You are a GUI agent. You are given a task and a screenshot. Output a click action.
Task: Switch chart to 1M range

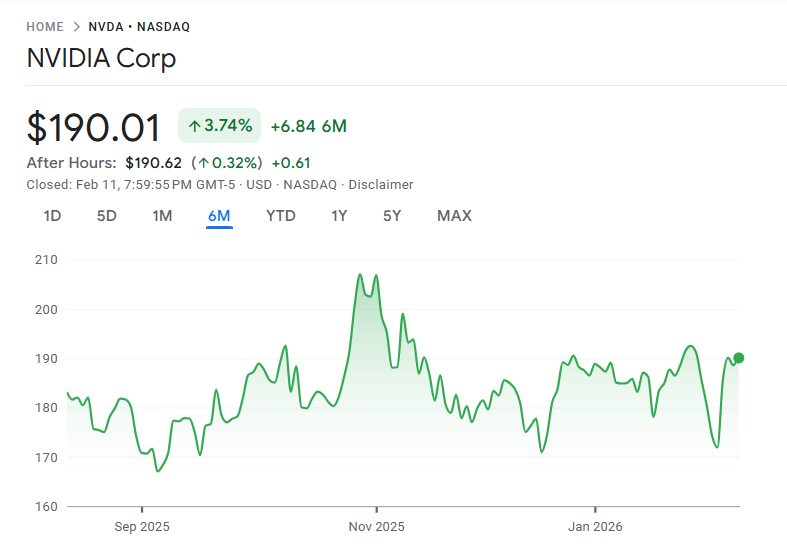click(162, 216)
